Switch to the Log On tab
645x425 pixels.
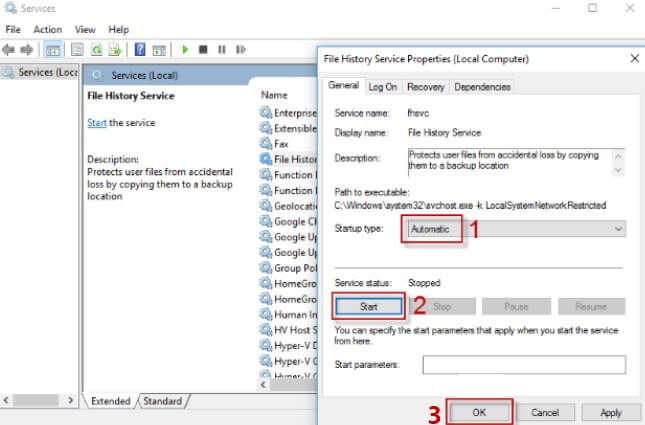coord(383,87)
